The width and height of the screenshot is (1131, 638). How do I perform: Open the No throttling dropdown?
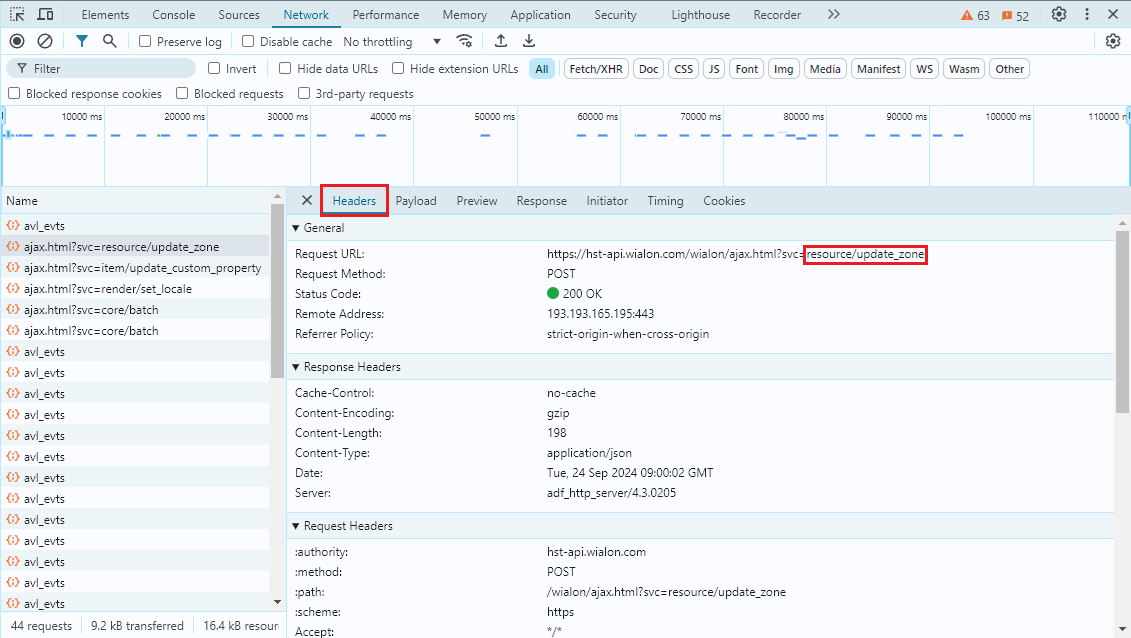click(391, 42)
